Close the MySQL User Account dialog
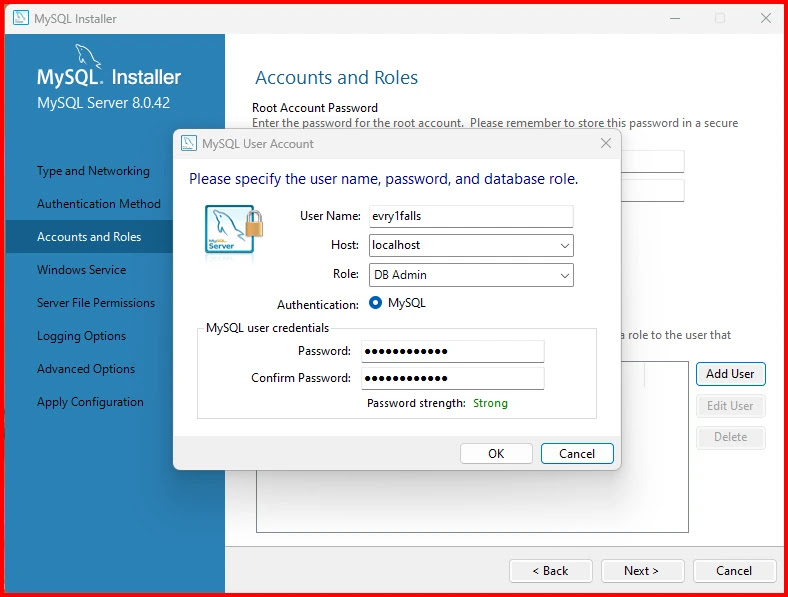Screen dimensions: 788x597 point(606,143)
